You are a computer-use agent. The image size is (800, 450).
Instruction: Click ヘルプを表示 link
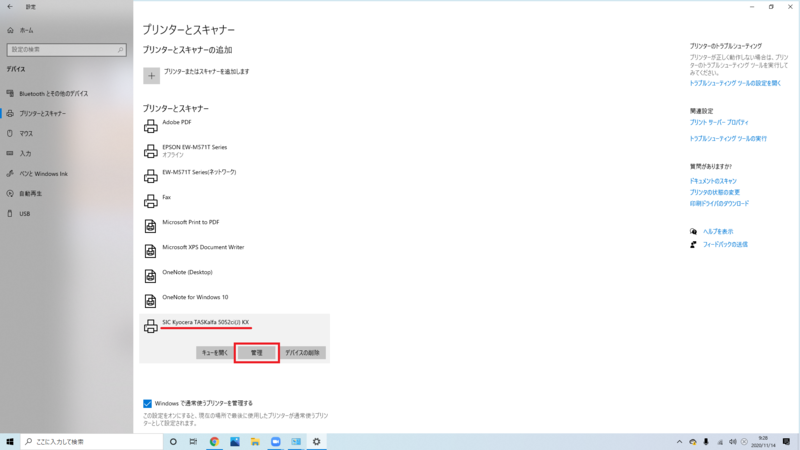coord(718,232)
